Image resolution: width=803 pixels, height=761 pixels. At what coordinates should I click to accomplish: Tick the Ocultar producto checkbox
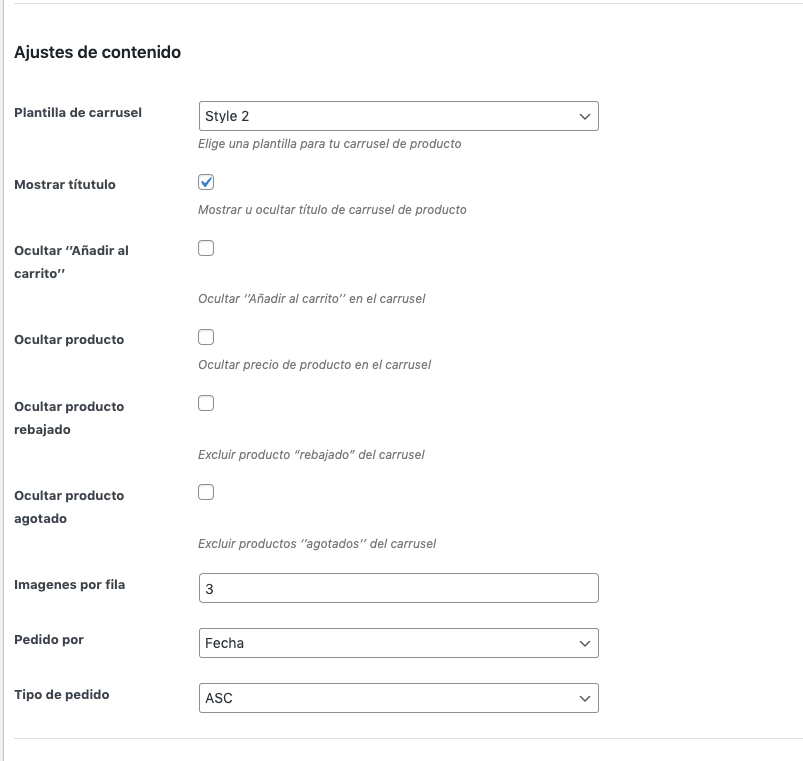tap(206, 337)
